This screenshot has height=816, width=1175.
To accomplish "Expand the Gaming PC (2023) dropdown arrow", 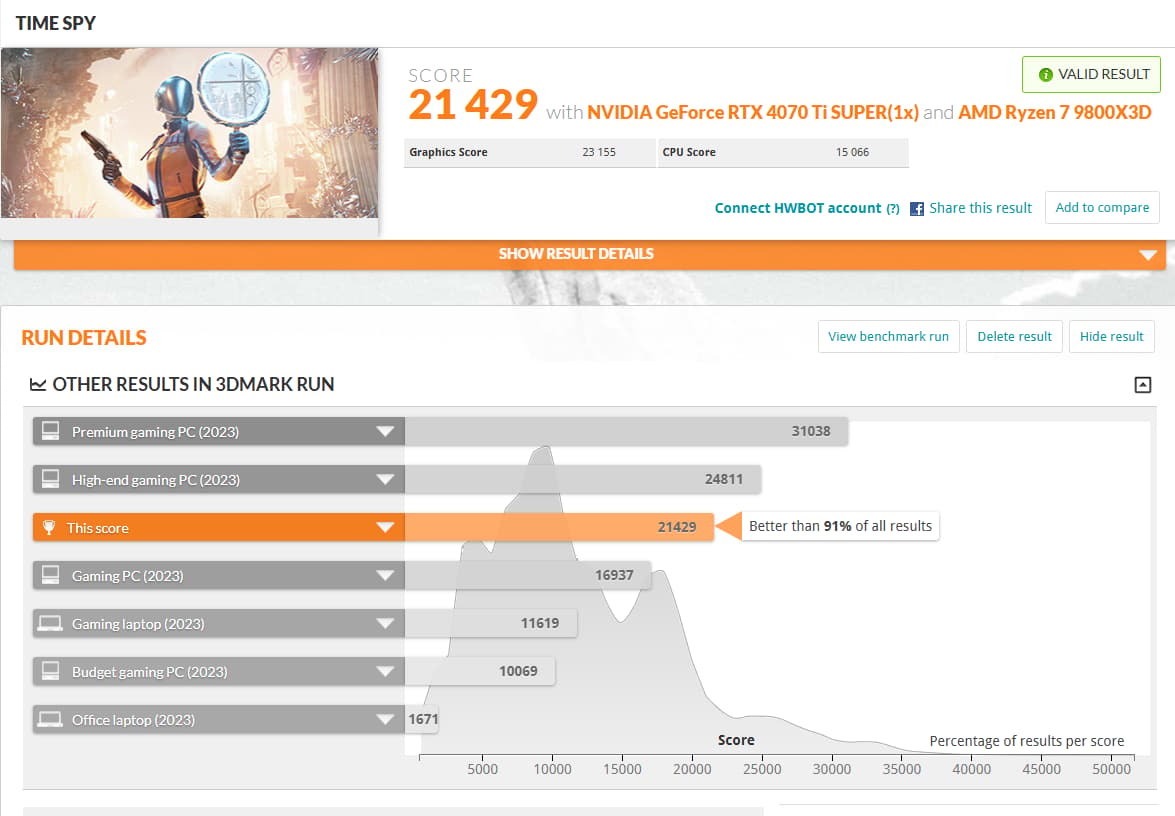I will tap(385, 575).
